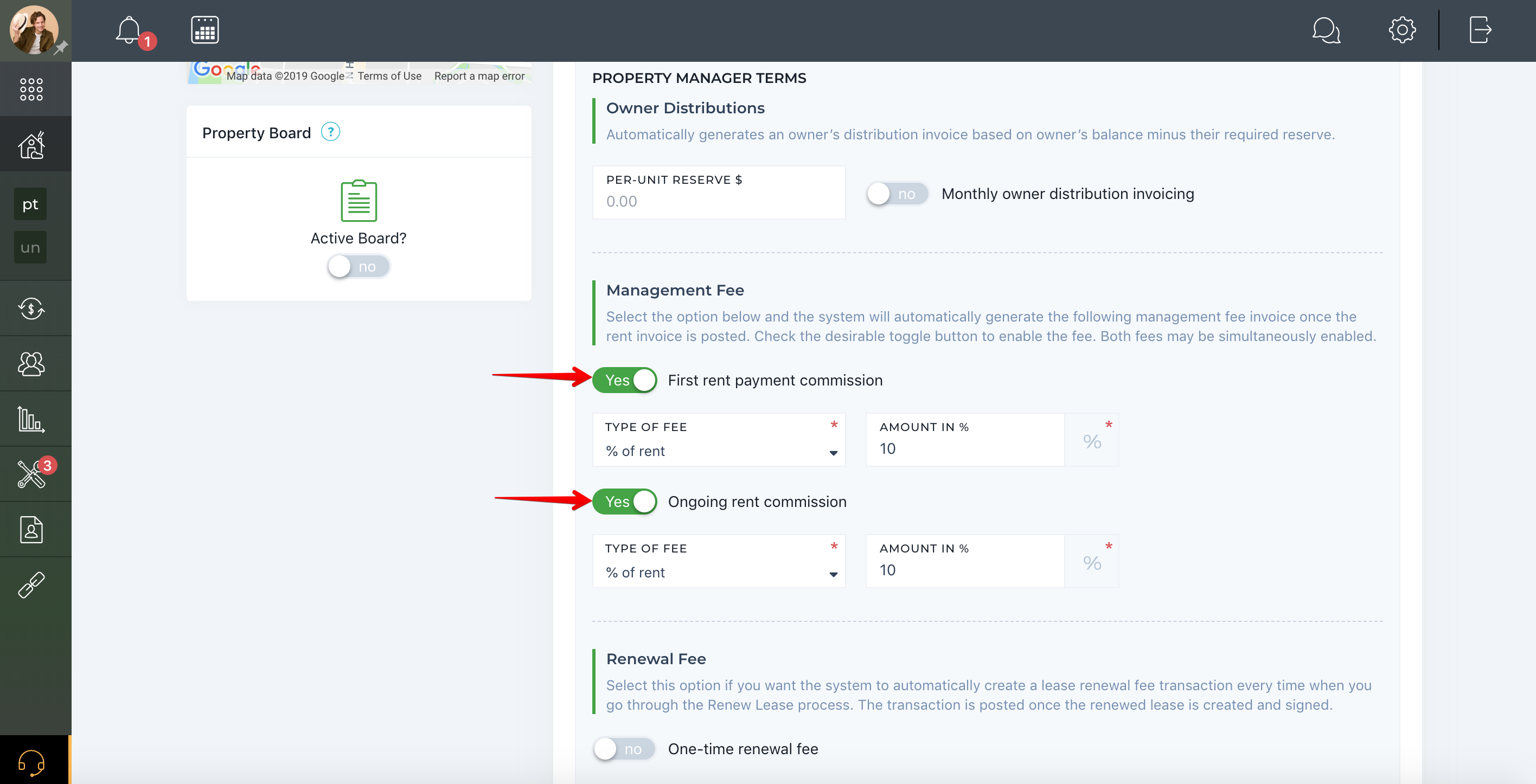
Task: Open the reports bar chart icon
Action: click(31, 419)
